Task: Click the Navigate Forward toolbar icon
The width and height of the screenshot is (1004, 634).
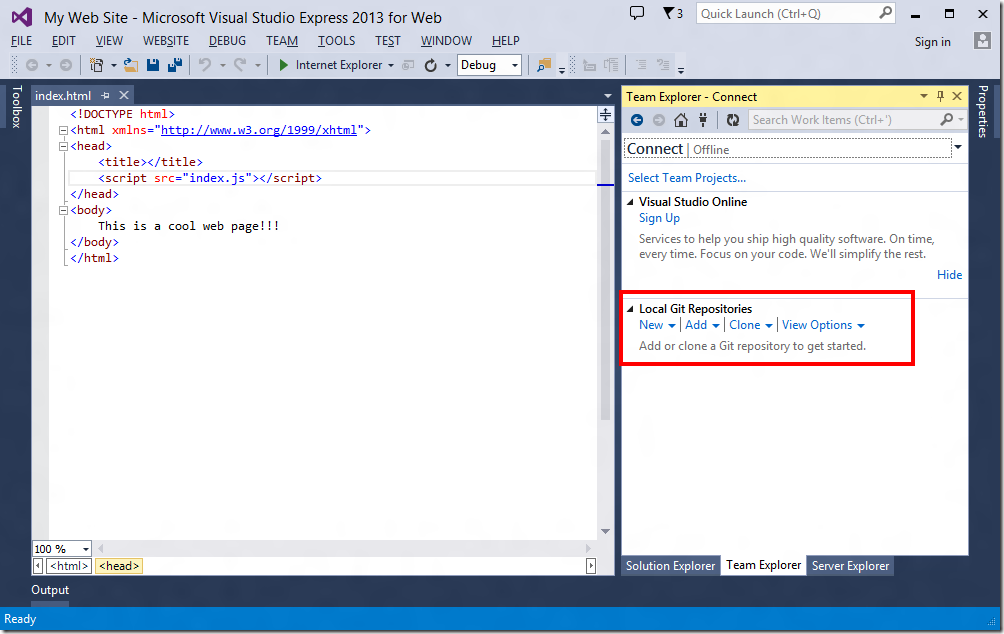Action: pos(66,65)
